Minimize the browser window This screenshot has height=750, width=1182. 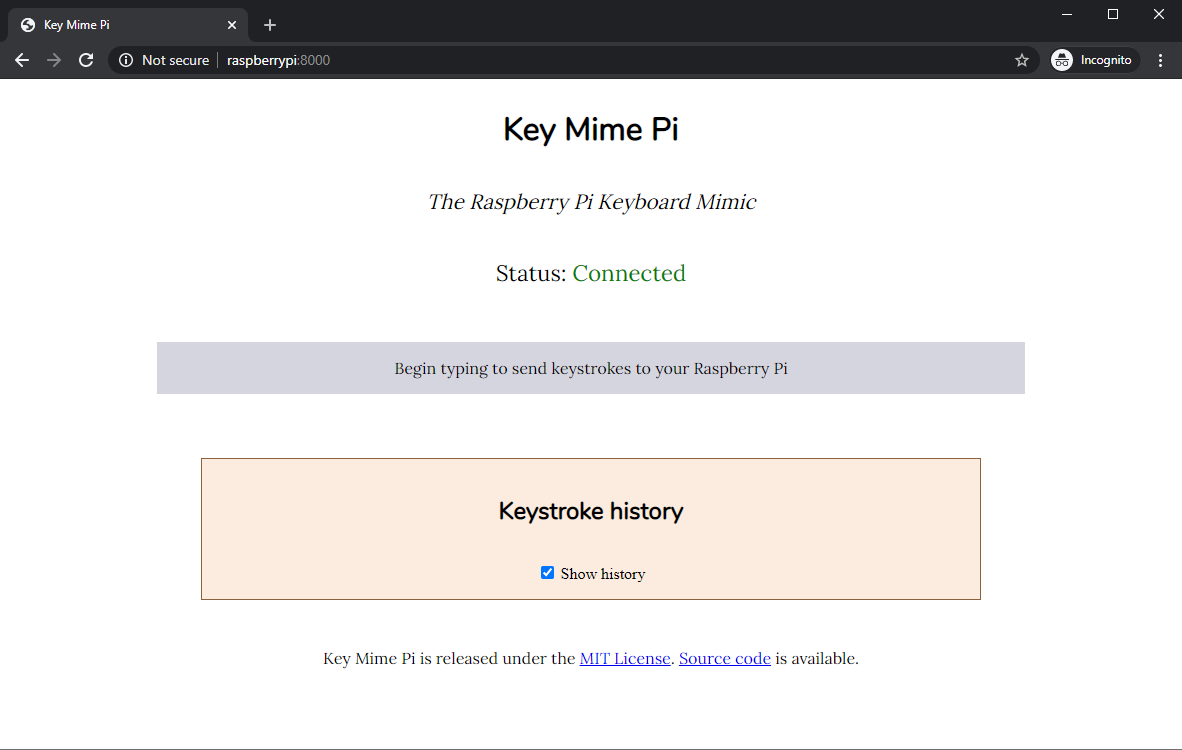click(x=1067, y=14)
